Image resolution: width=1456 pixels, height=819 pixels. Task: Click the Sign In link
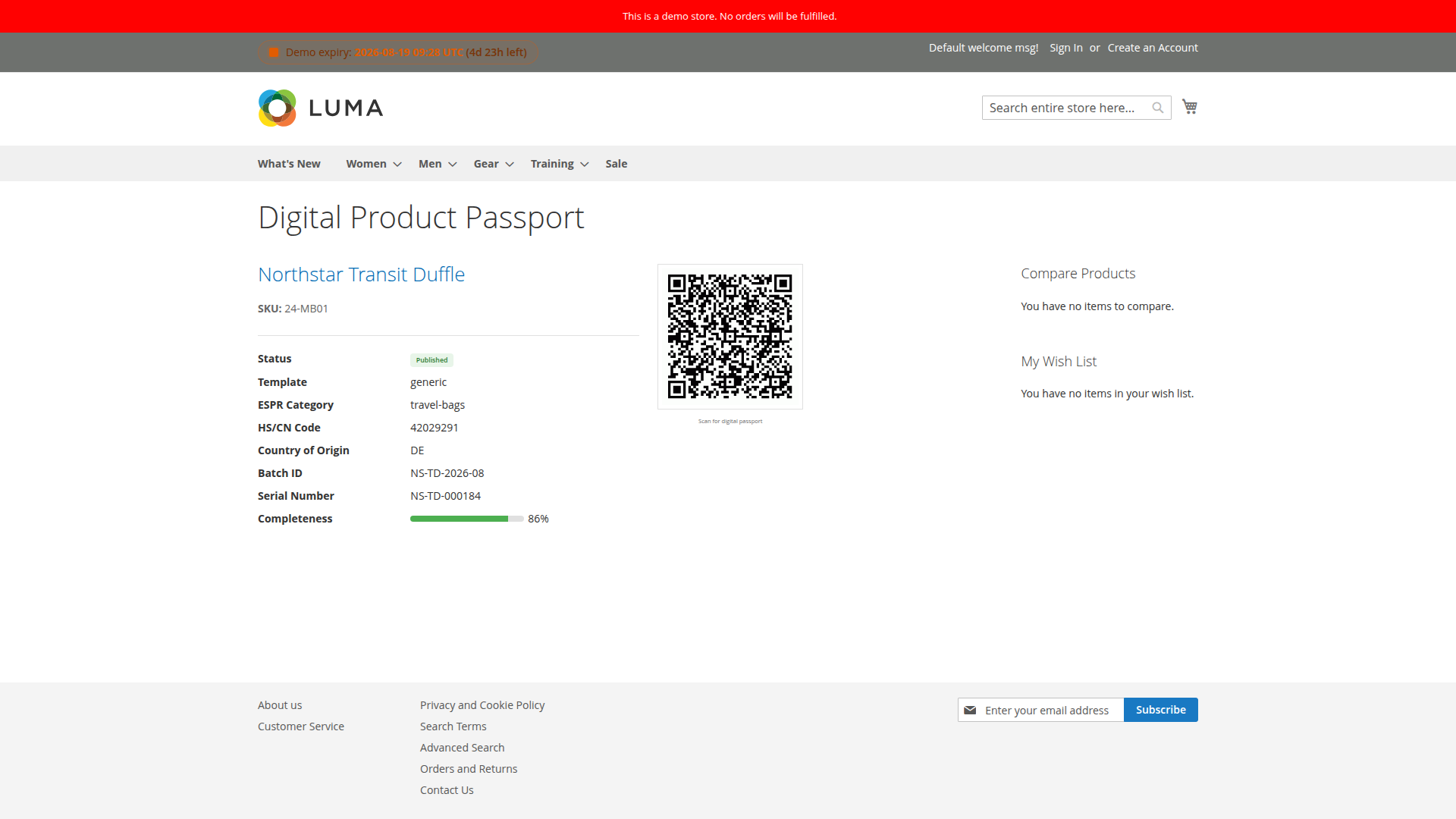point(1066,48)
